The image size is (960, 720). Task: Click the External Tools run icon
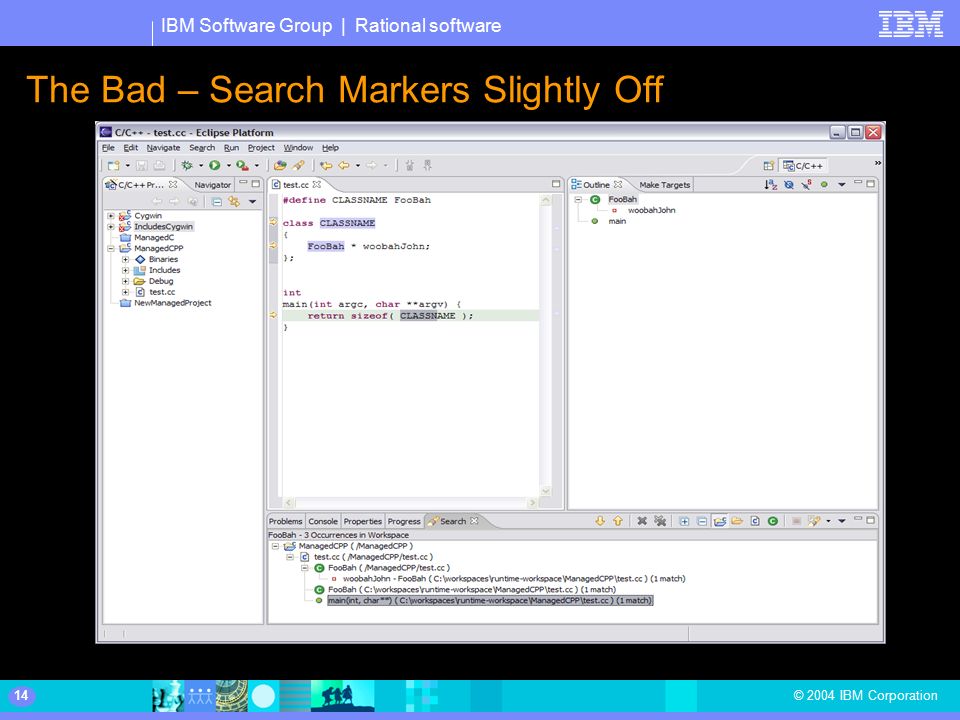242,165
